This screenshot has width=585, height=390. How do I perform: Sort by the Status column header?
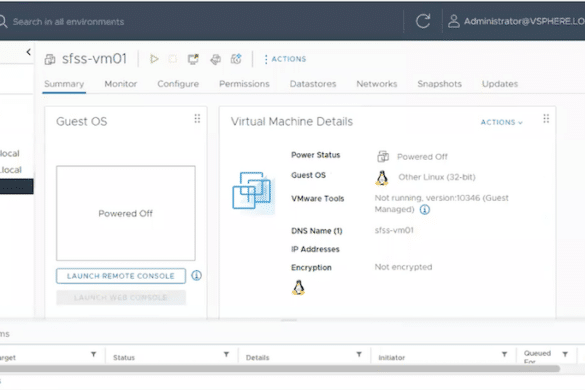coord(124,358)
